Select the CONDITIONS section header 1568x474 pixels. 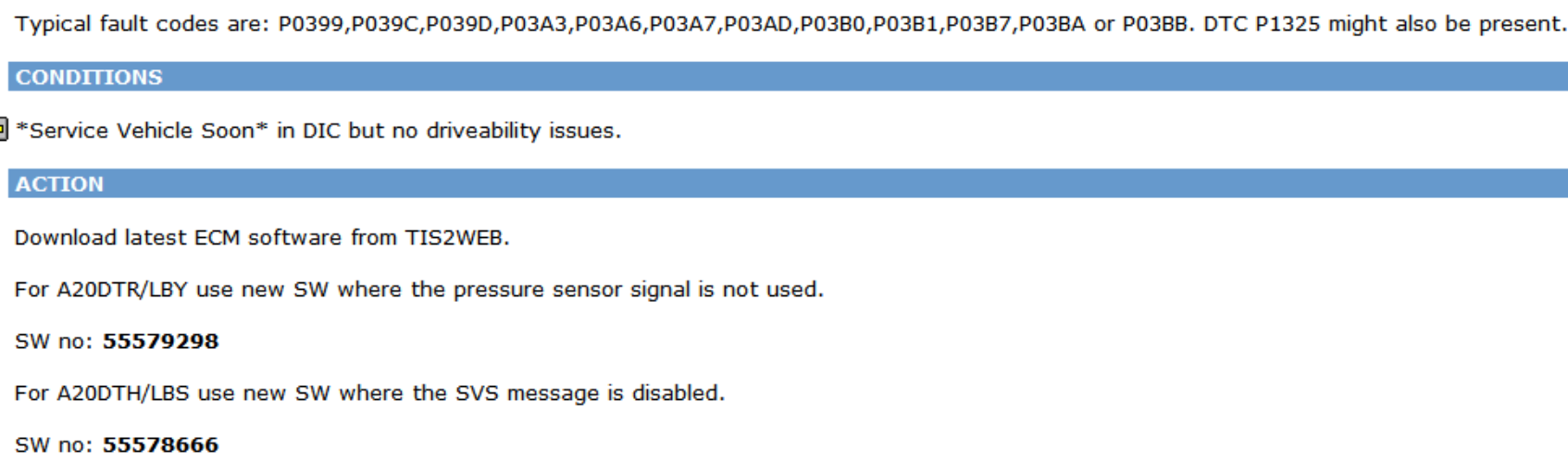pos(788,77)
